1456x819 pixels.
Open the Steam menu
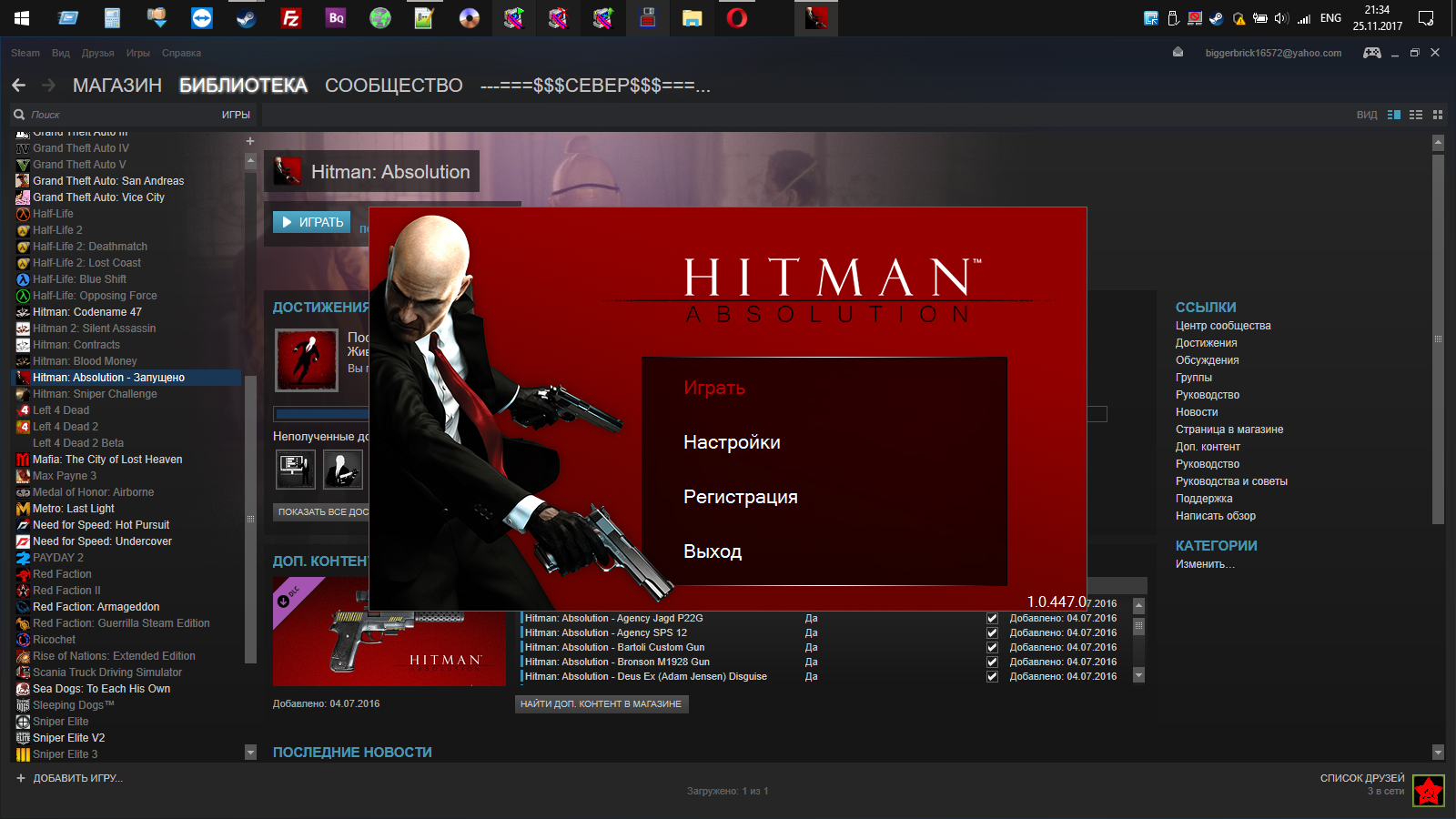pyautogui.click(x=25, y=53)
